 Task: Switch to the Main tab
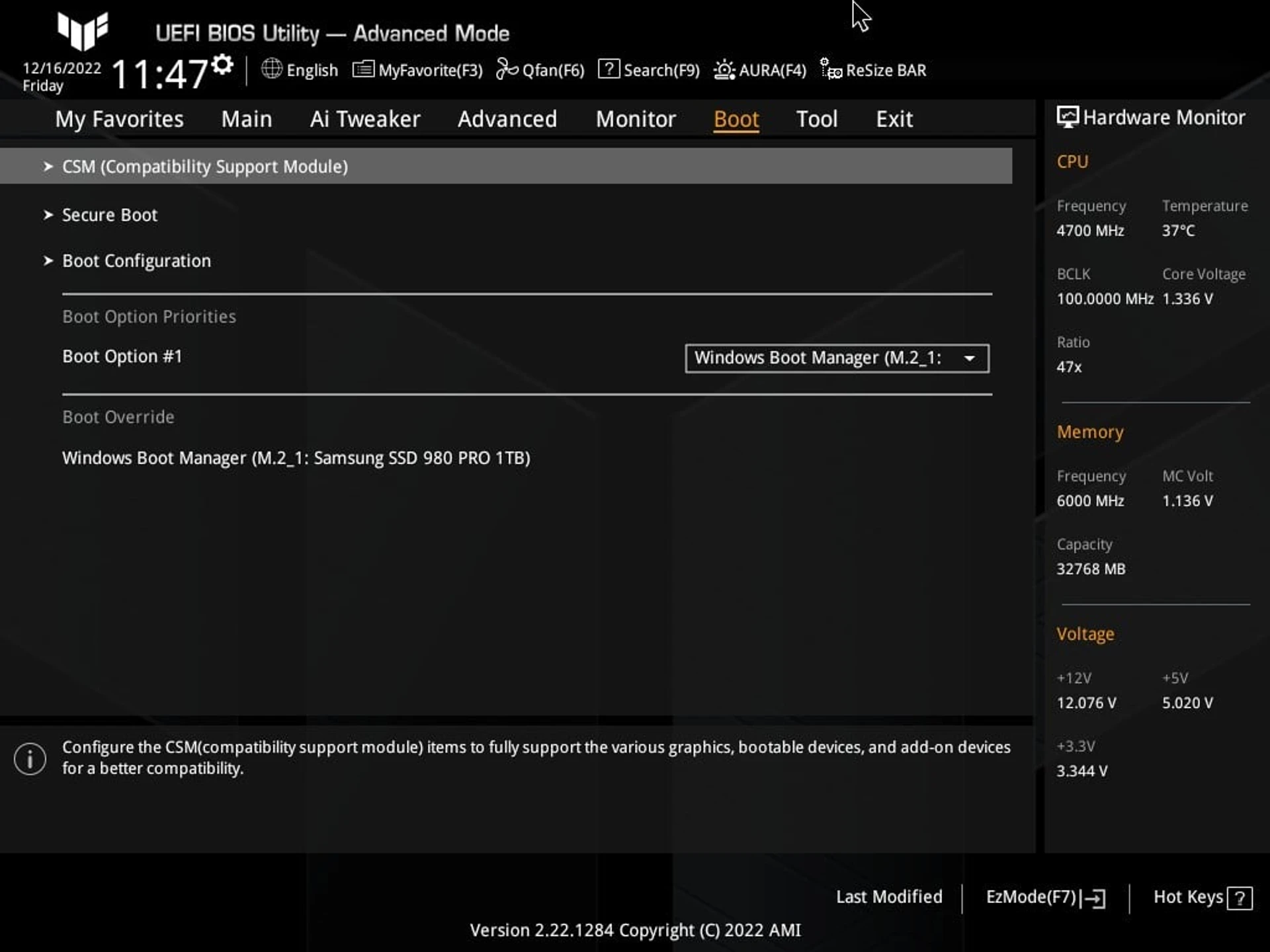(x=247, y=119)
